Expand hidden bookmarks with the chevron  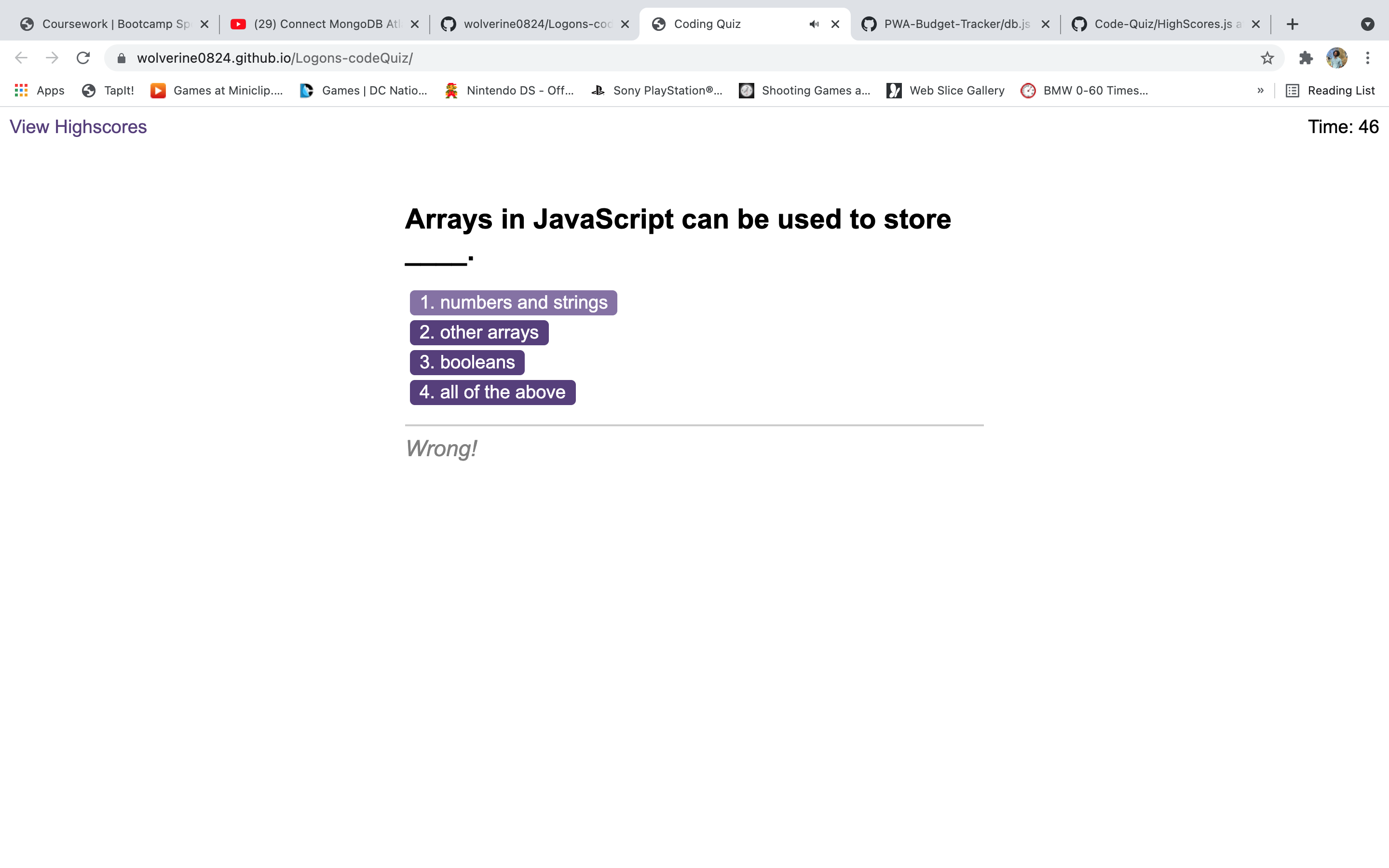click(x=1260, y=90)
